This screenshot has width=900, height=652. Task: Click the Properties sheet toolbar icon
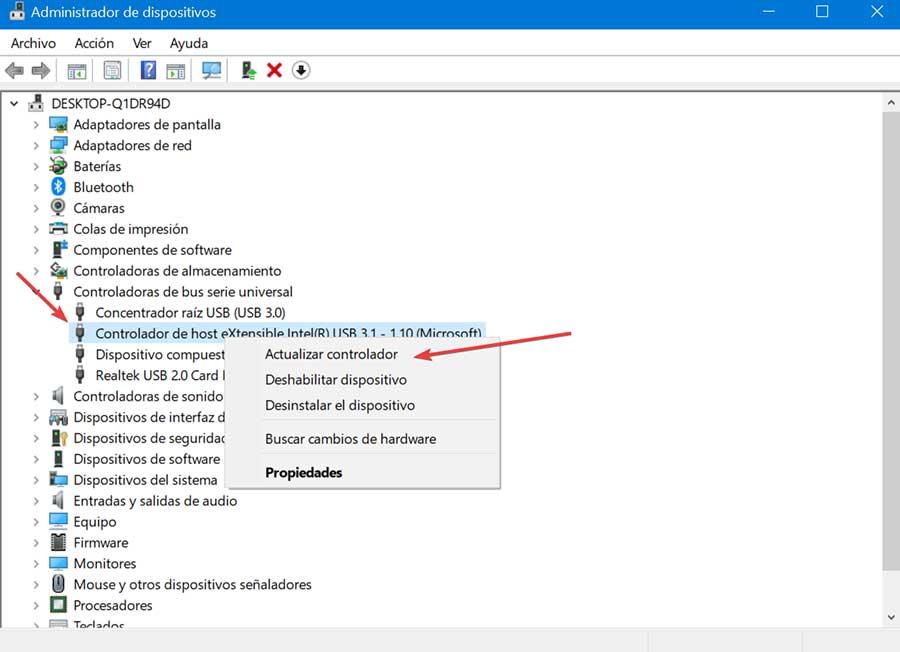[x=112, y=71]
